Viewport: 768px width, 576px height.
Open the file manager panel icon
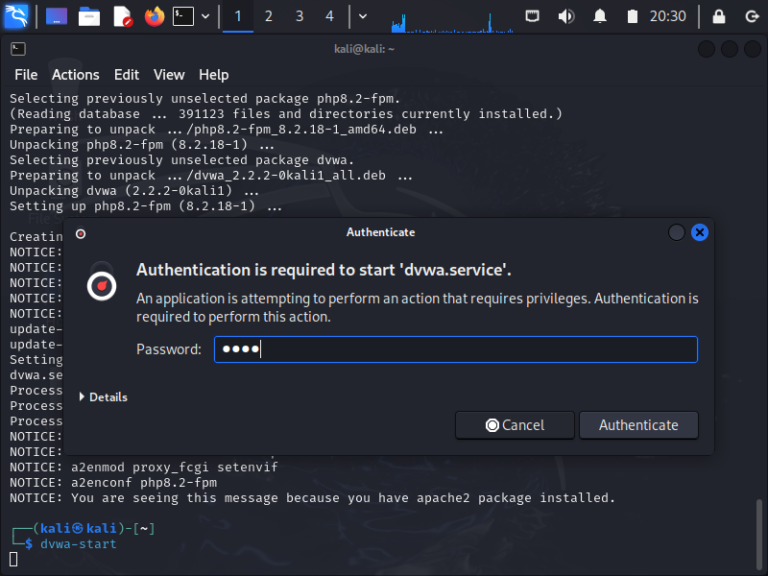pos(89,16)
